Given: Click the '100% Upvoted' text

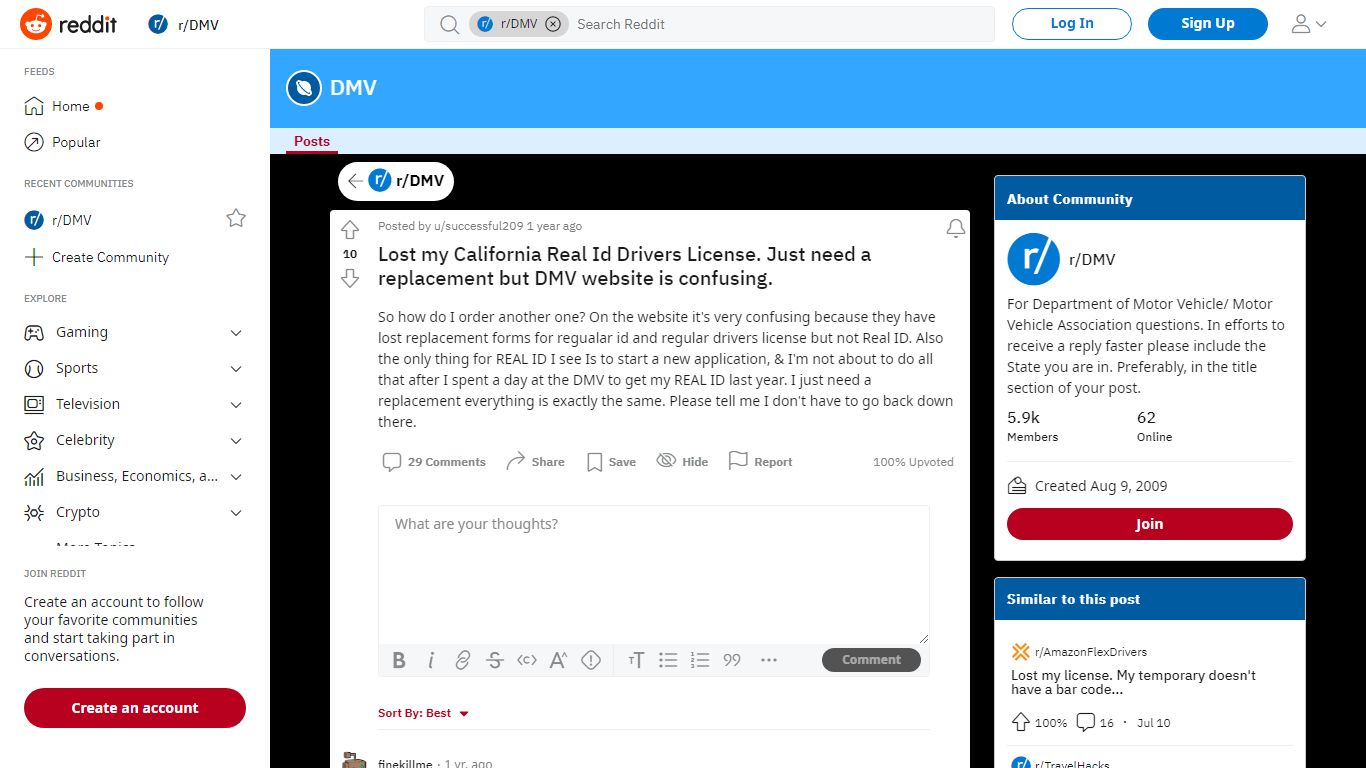Looking at the screenshot, I should coord(913,462).
